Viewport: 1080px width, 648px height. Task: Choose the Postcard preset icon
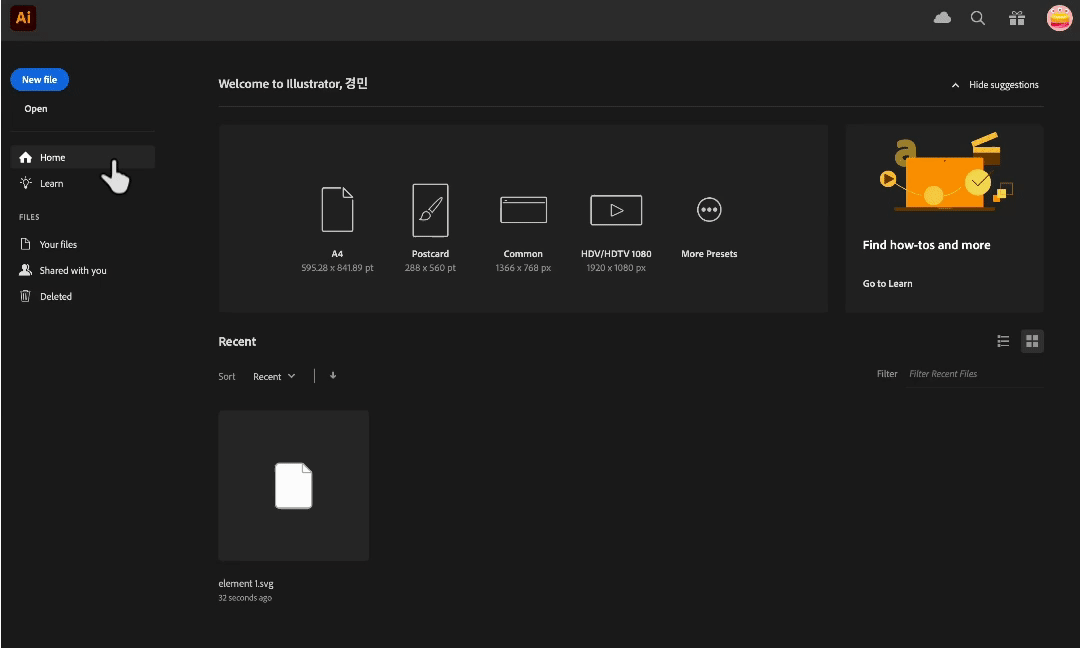click(x=430, y=210)
